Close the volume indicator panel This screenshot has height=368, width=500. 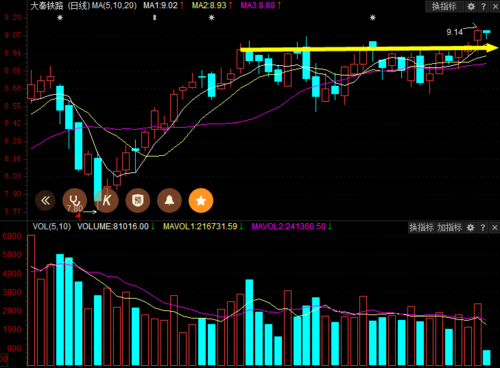495,228
